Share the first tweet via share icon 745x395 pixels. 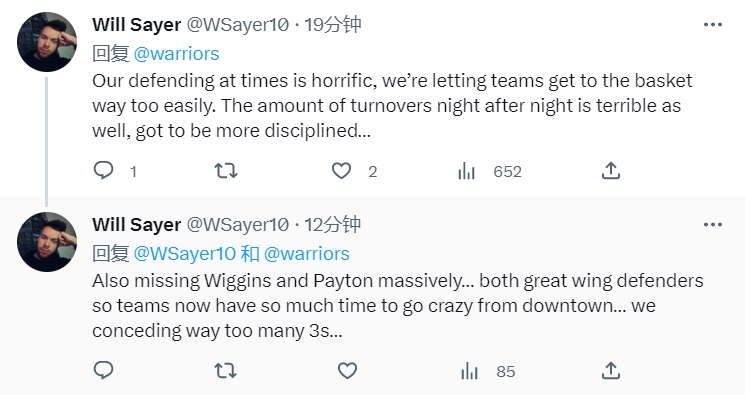pos(611,171)
